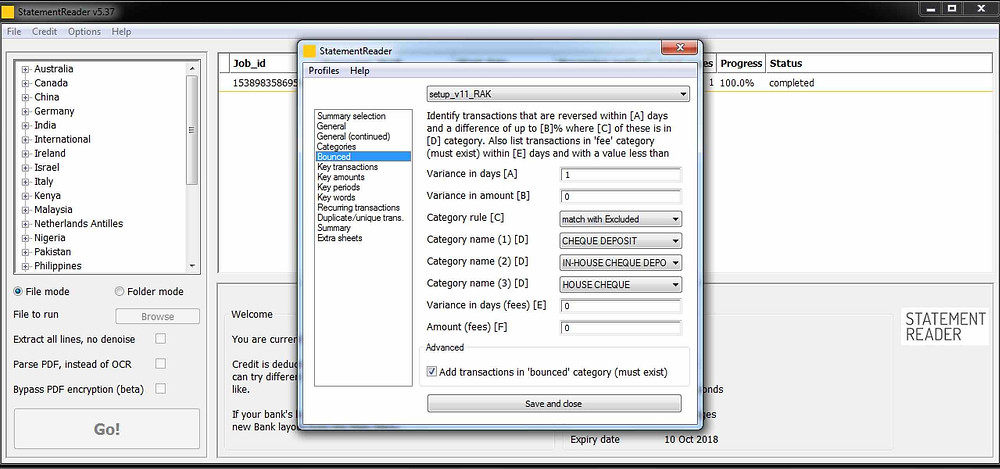Select Bounced in settings list

(364, 156)
